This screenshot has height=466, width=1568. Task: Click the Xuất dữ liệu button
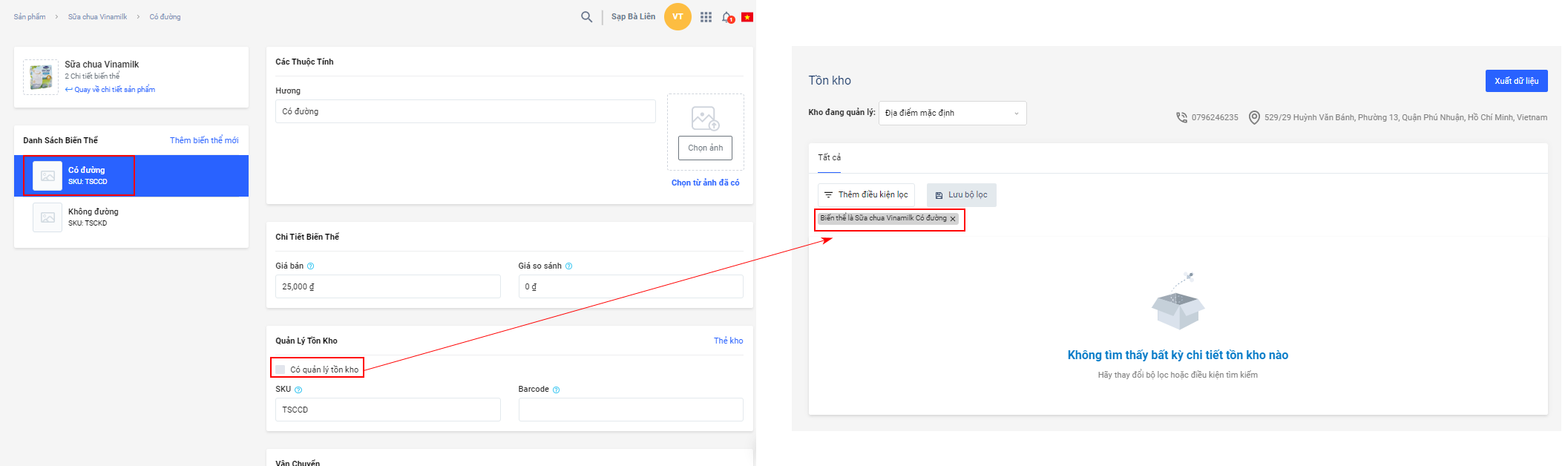(x=1515, y=81)
